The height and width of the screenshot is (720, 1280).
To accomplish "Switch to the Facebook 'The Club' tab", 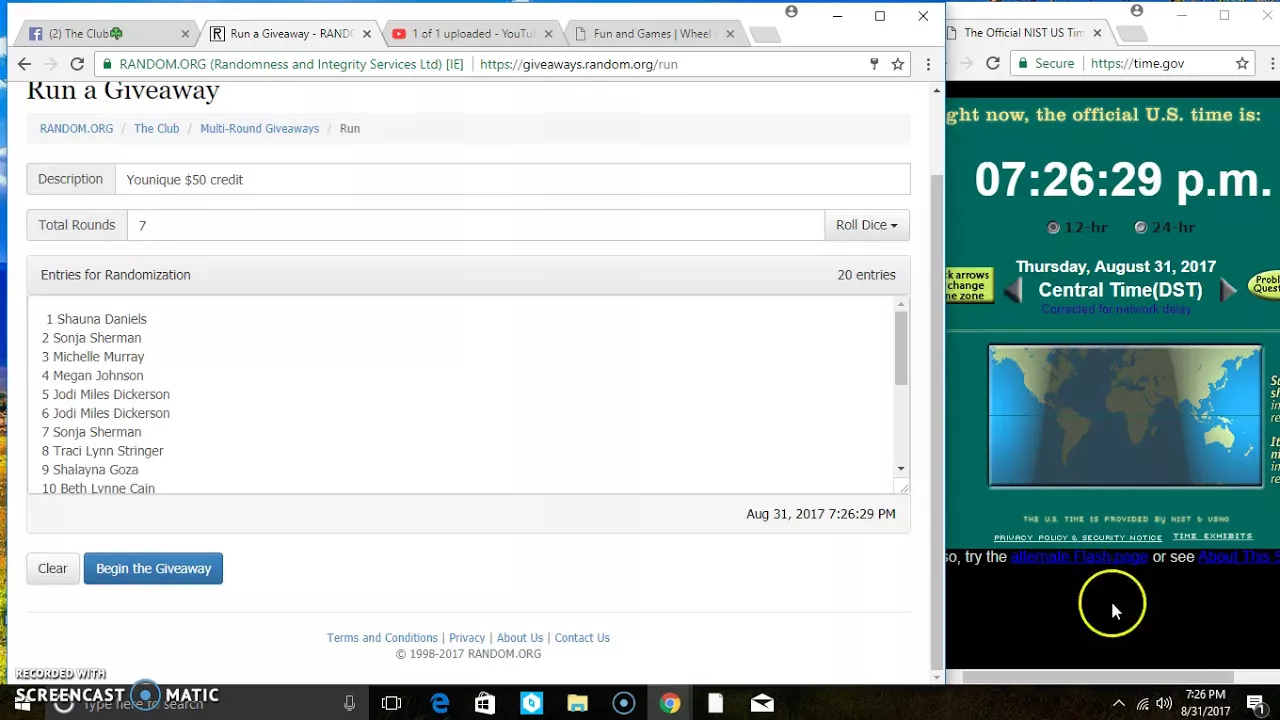I will coord(105,34).
